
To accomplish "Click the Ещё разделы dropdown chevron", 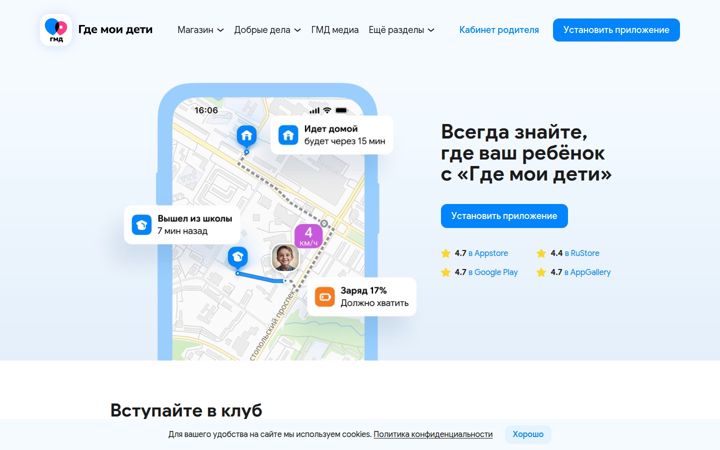I will (x=431, y=30).
